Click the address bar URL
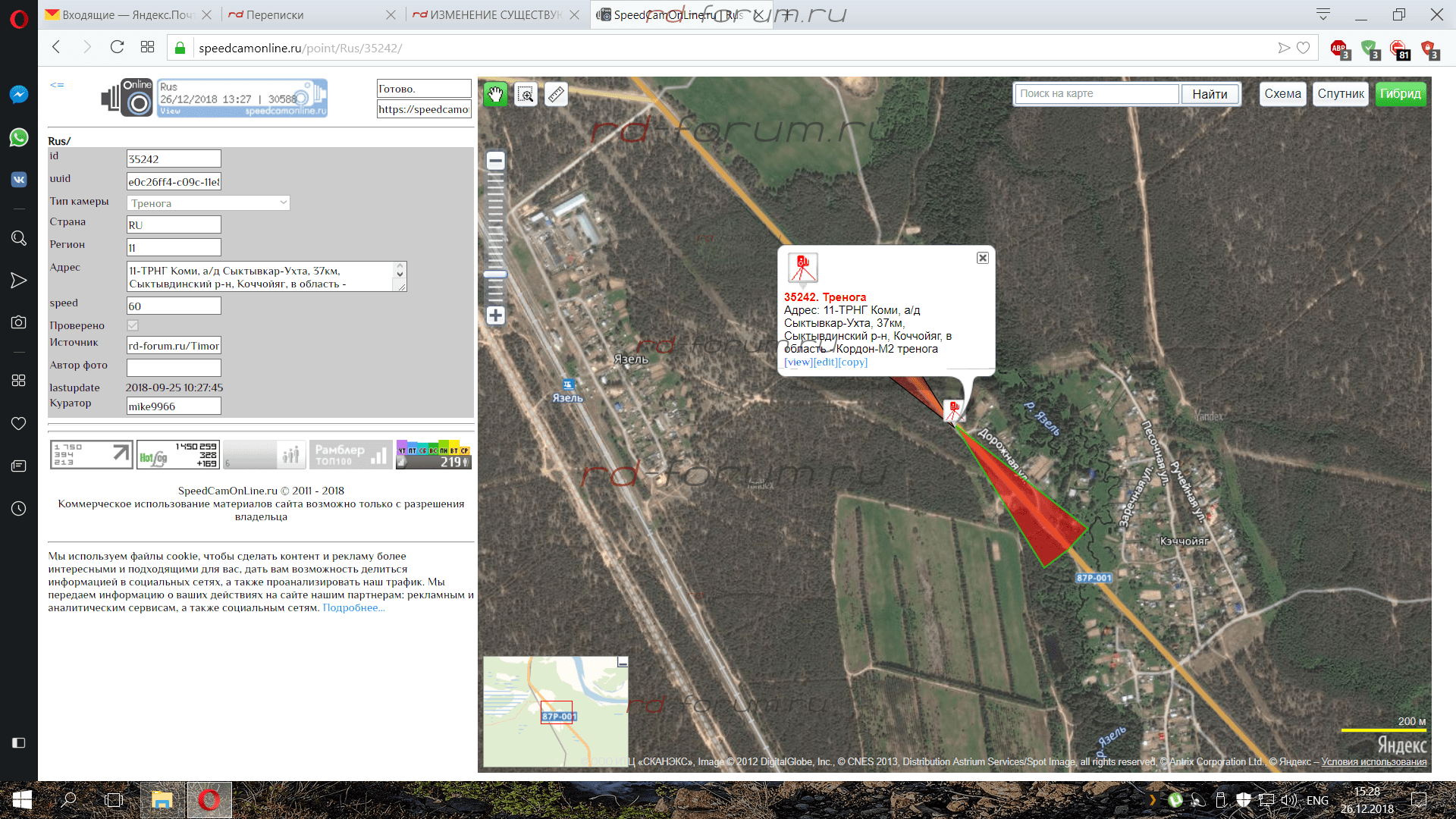Image resolution: width=1456 pixels, height=819 pixels. tap(300, 48)
